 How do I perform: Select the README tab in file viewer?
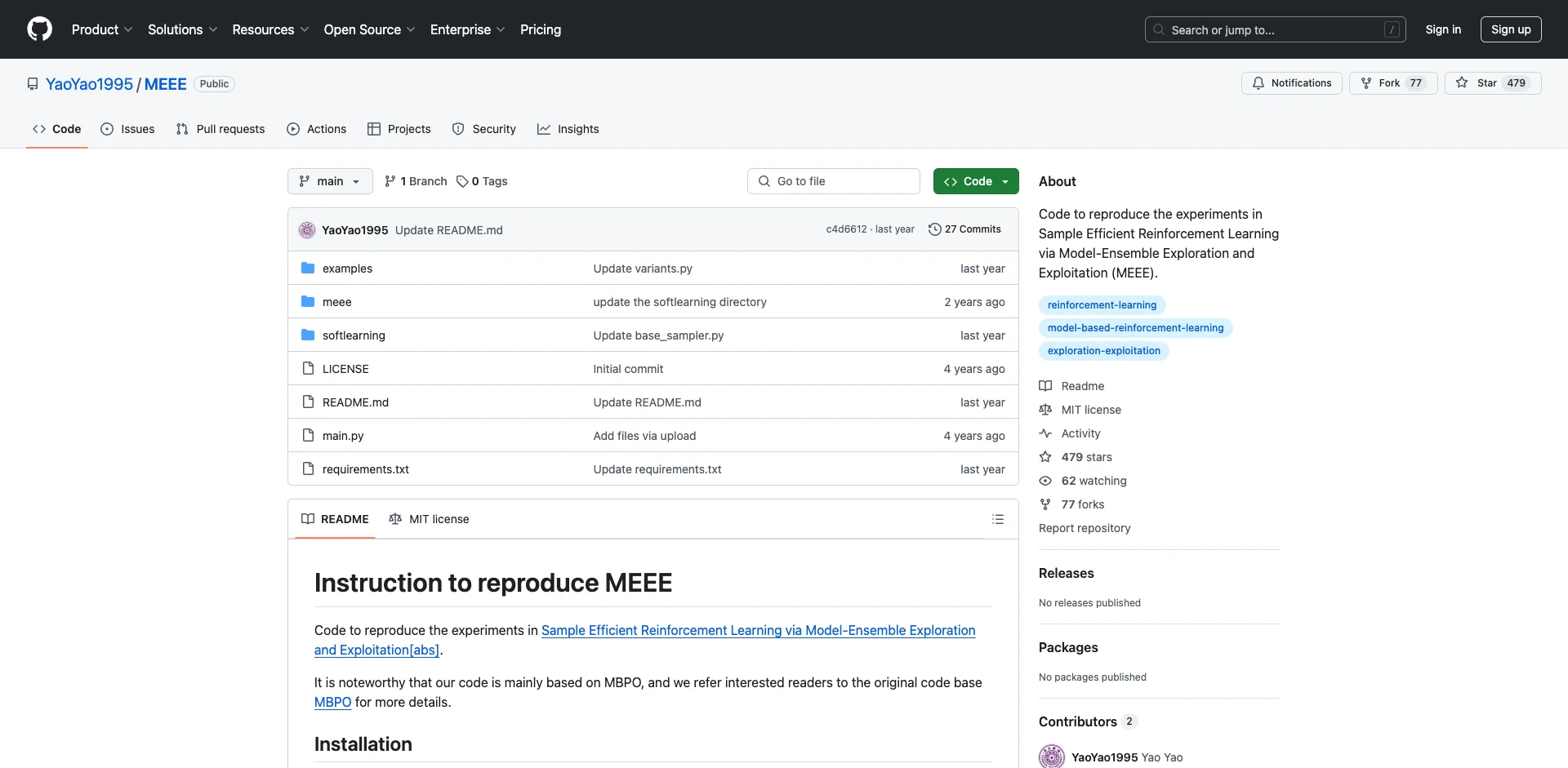[x=335, y=519]
